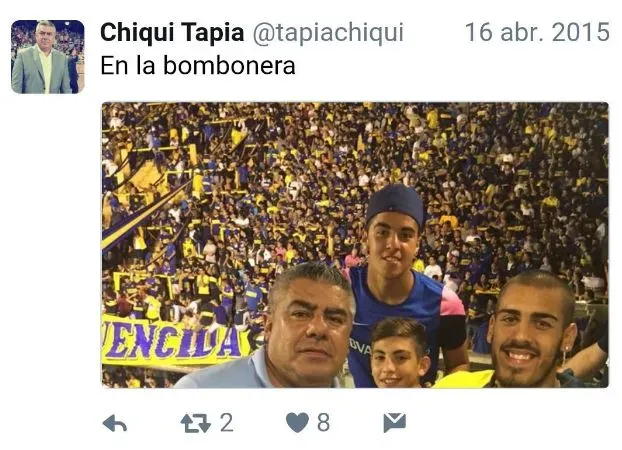Click the yellow banner in the photo
Viewport: 622px width, 450px height.
175,339
